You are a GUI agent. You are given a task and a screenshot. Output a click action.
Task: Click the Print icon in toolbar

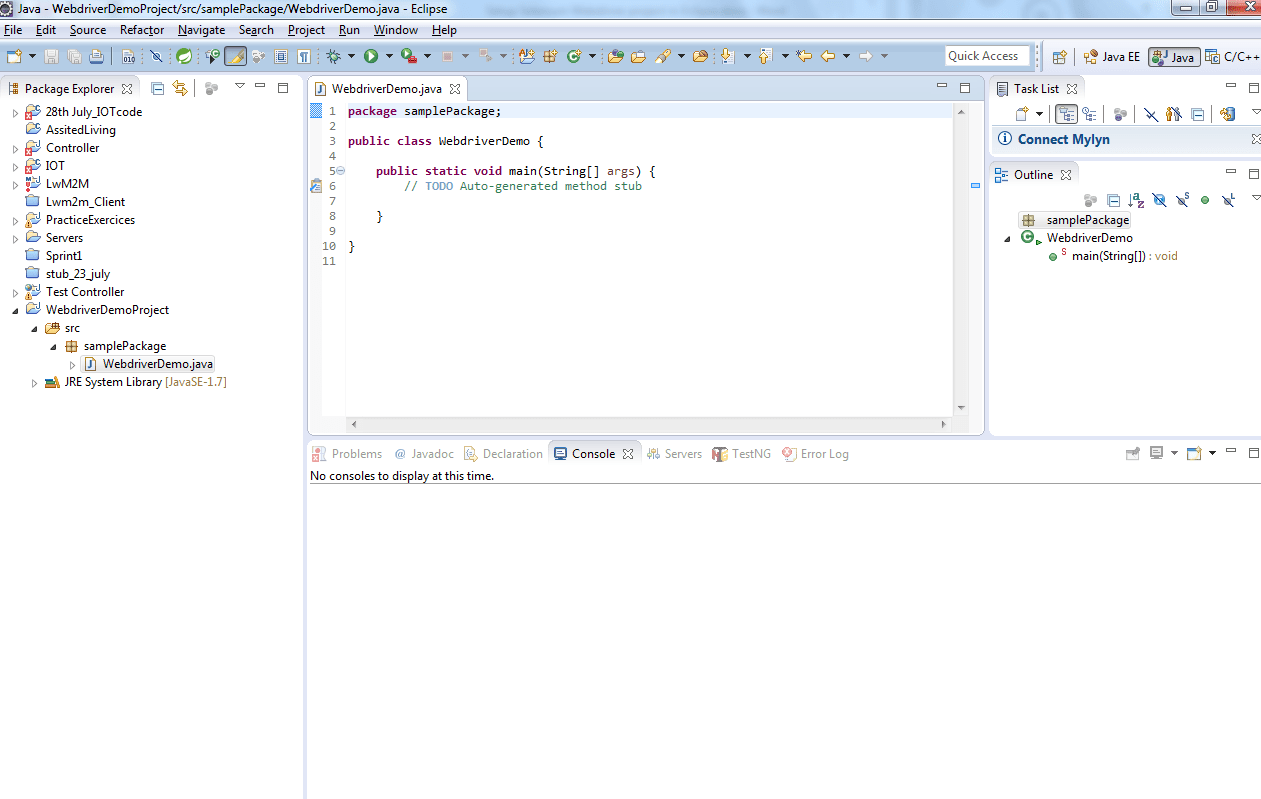point(97,57)
